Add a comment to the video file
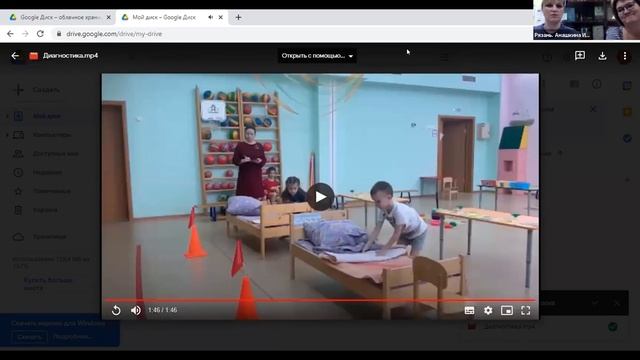The height and width of the screenshot is (360, 640). tap(580, 56)
